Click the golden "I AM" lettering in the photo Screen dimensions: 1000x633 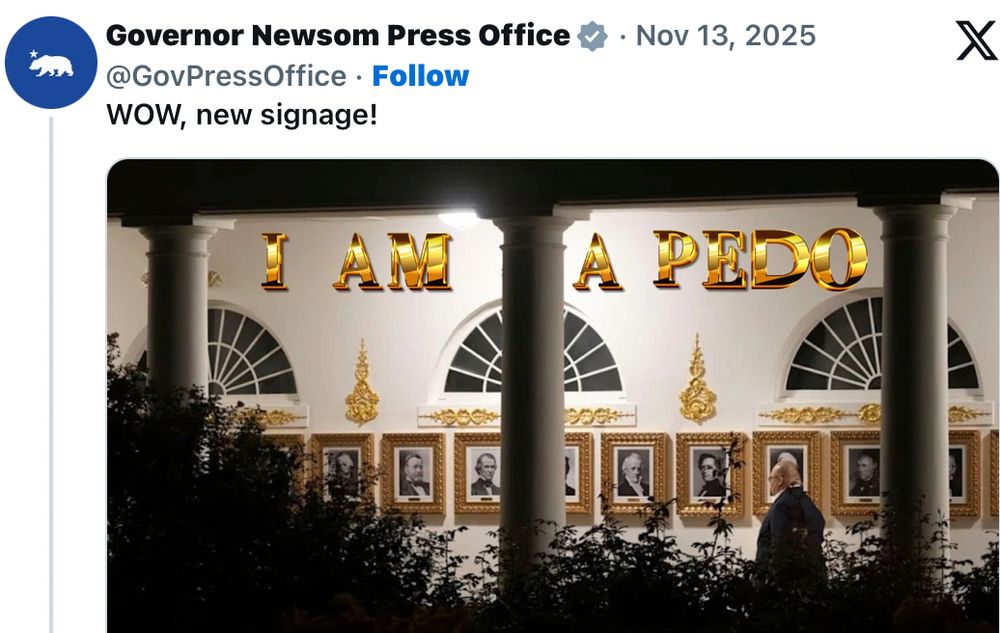(356, 261)
